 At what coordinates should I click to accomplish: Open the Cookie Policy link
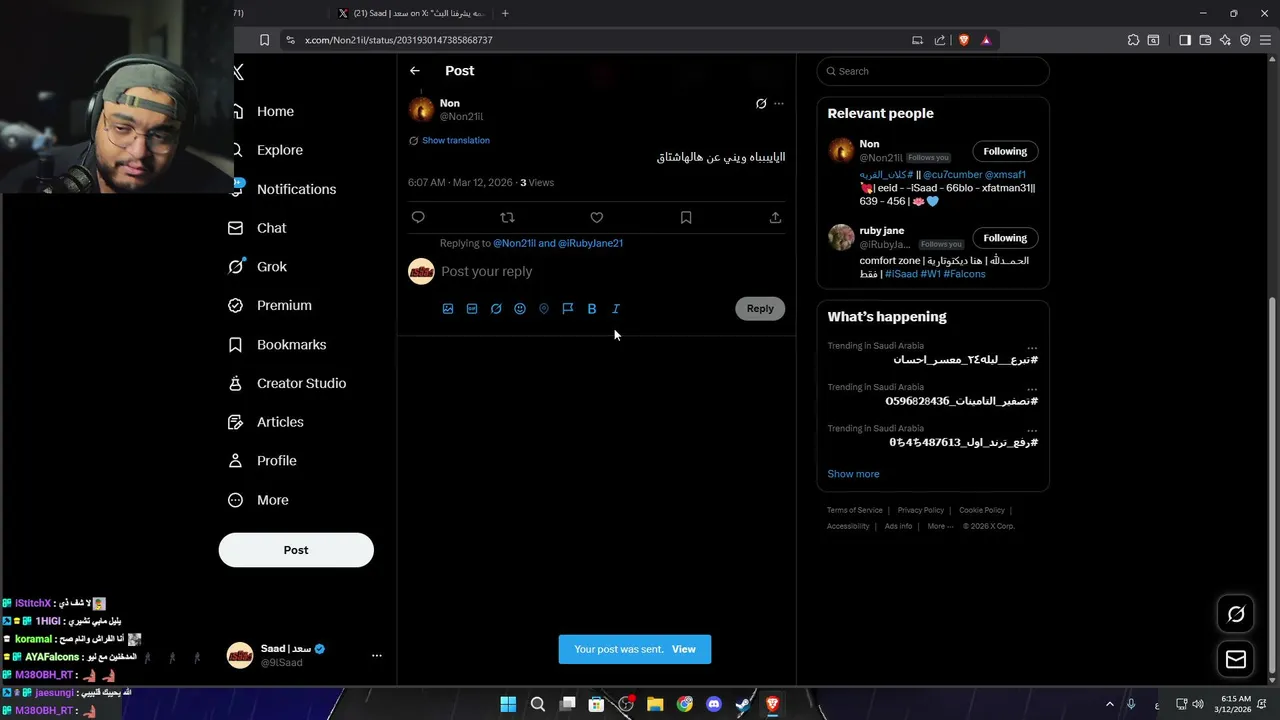[982, 510]
